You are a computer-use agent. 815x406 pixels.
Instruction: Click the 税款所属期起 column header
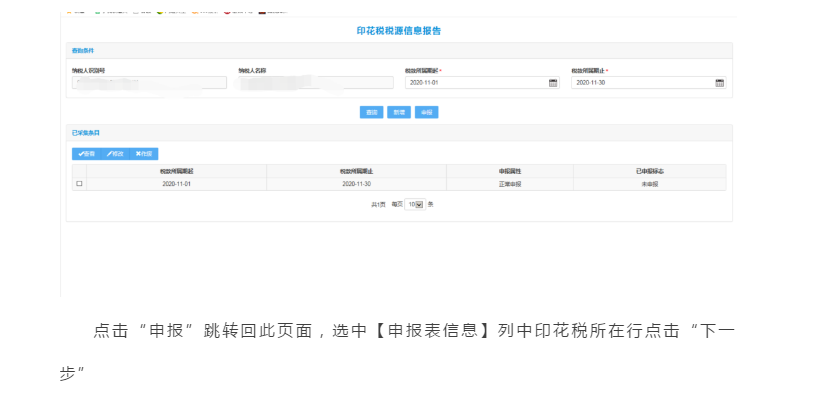pos(176,172)
